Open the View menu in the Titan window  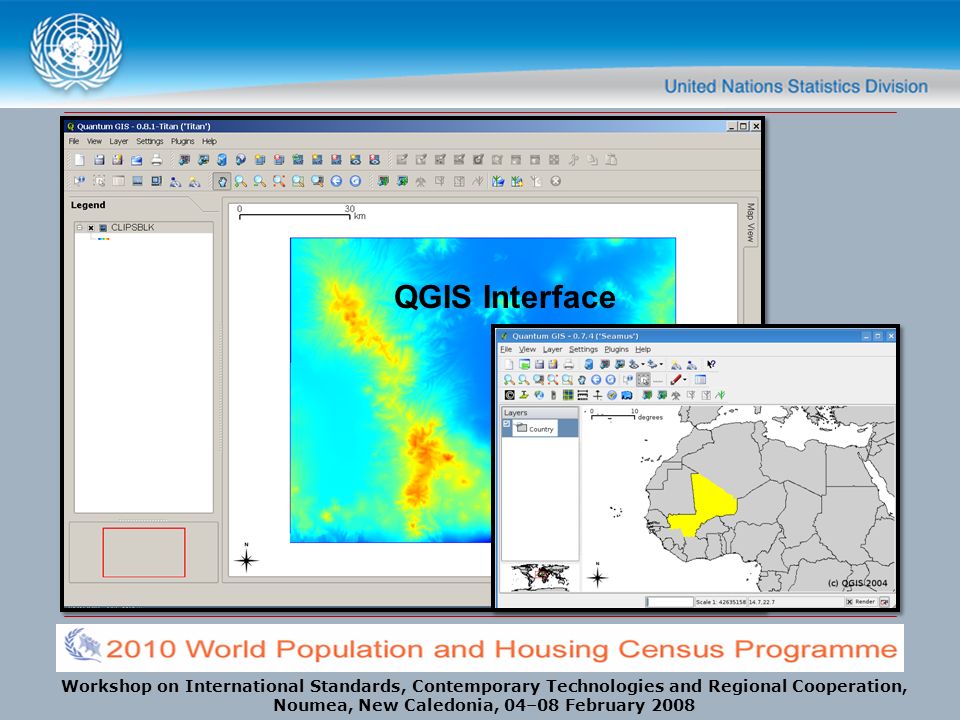(x=94, y=141)
